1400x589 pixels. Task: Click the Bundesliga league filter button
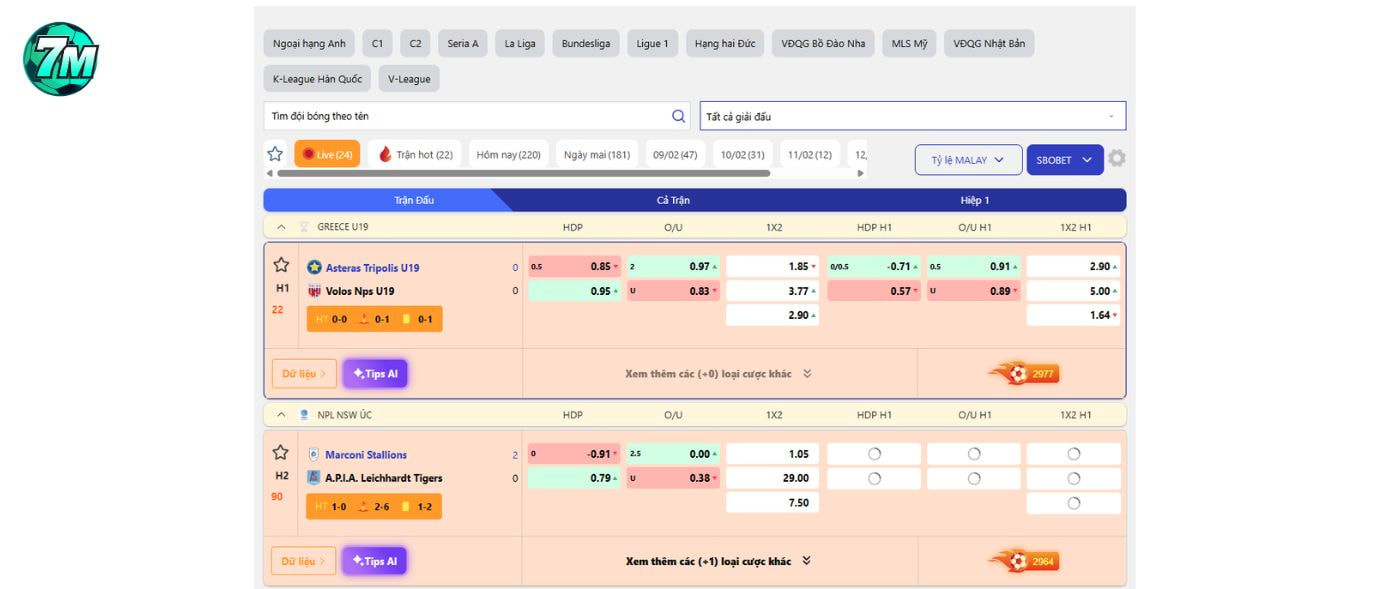(x=586, y=44)
